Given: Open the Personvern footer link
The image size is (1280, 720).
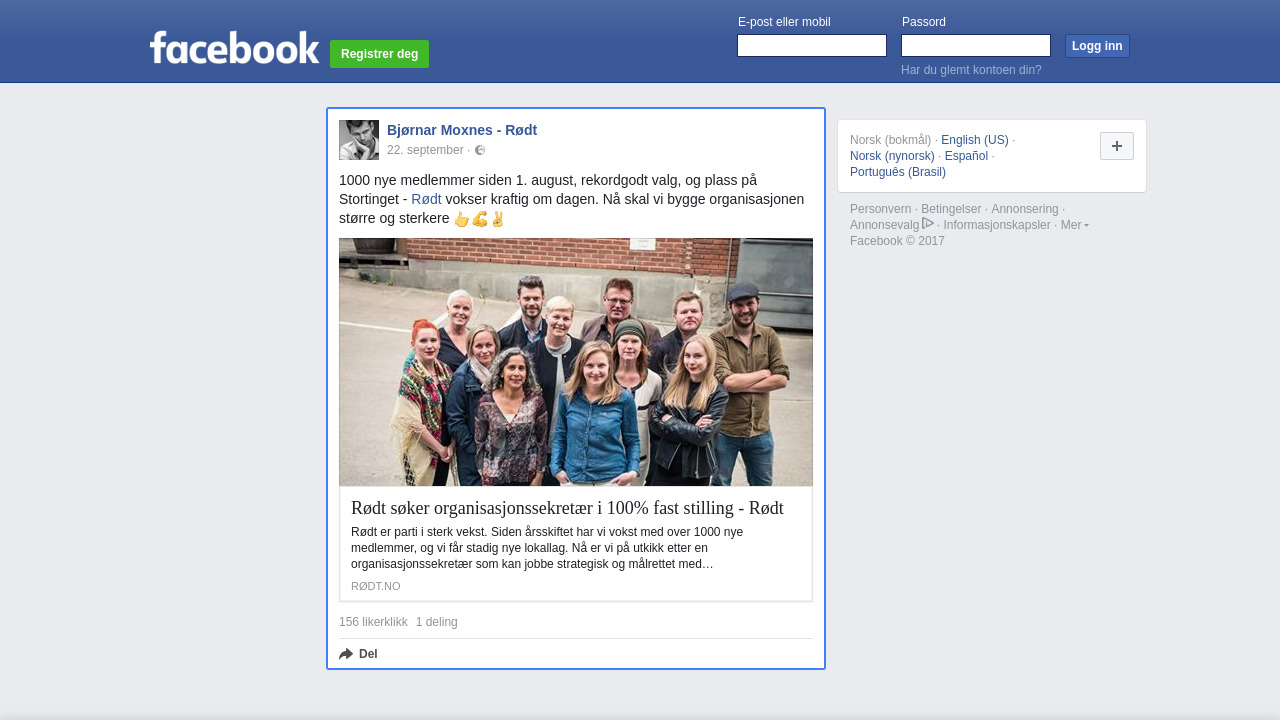Looking at the screenshot, I should pos(881,209).
